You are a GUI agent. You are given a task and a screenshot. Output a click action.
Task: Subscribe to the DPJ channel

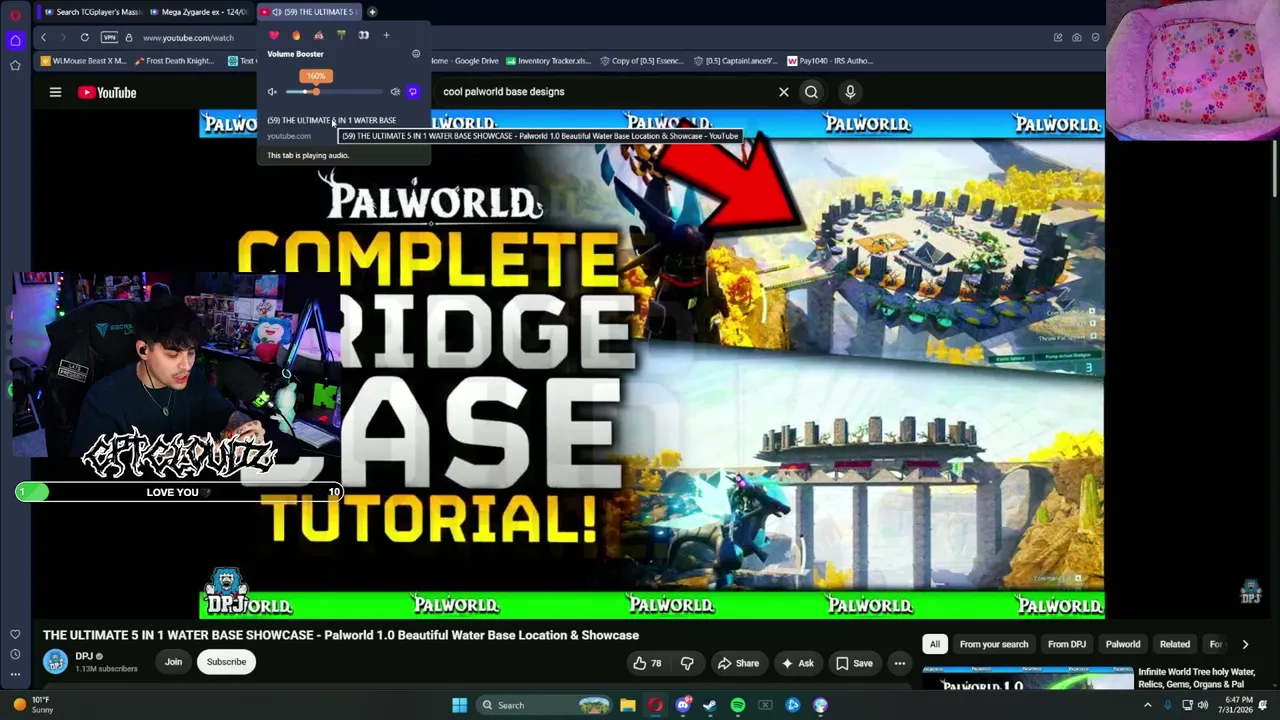(226, 662)
